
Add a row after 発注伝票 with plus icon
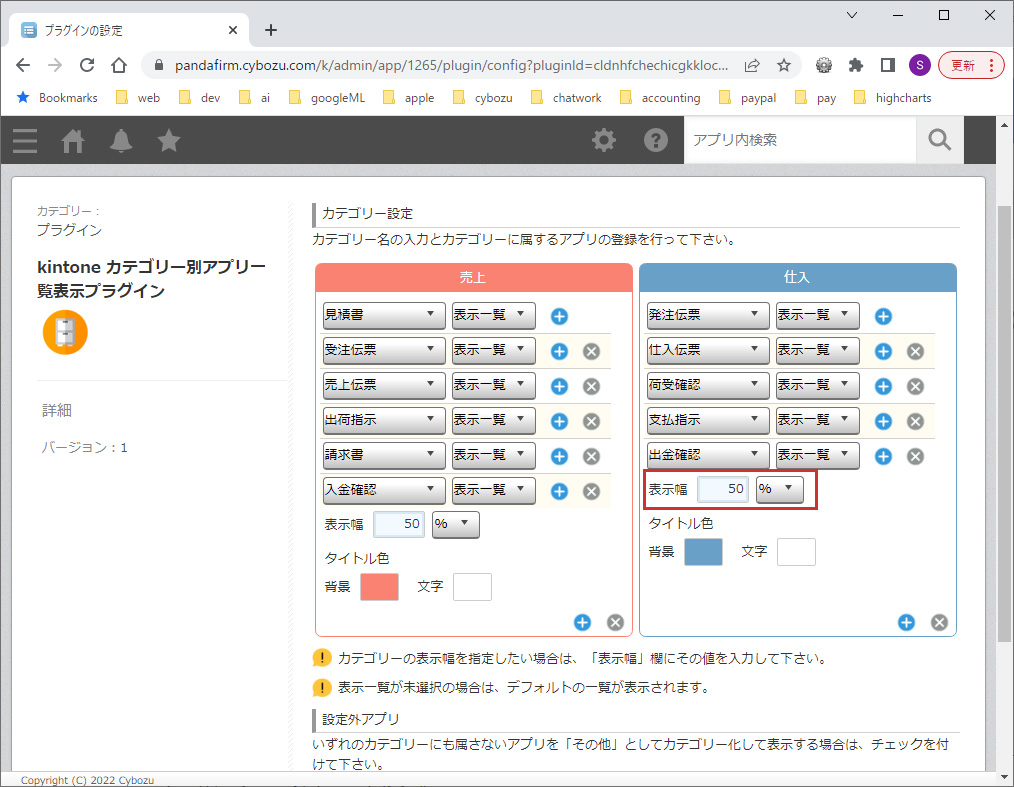pyautogui.click(x=884, y=317)
